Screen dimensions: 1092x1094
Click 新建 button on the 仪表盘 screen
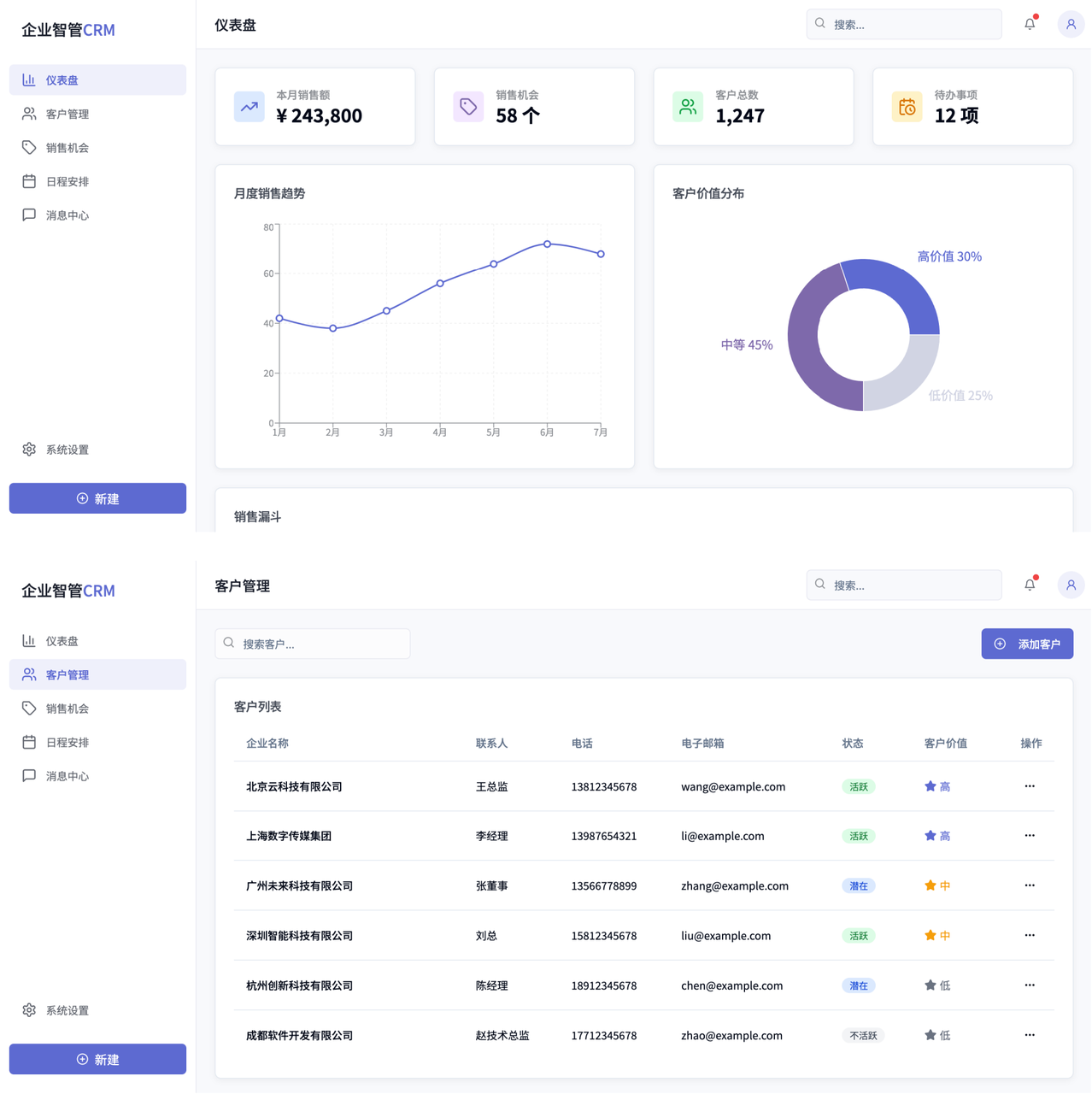(97, 498)
